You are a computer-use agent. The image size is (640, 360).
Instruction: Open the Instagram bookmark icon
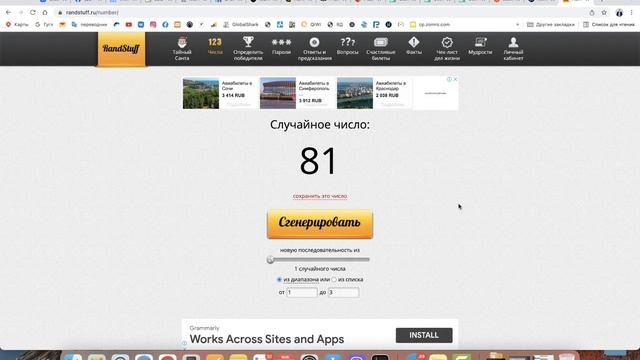coord(153,24)
